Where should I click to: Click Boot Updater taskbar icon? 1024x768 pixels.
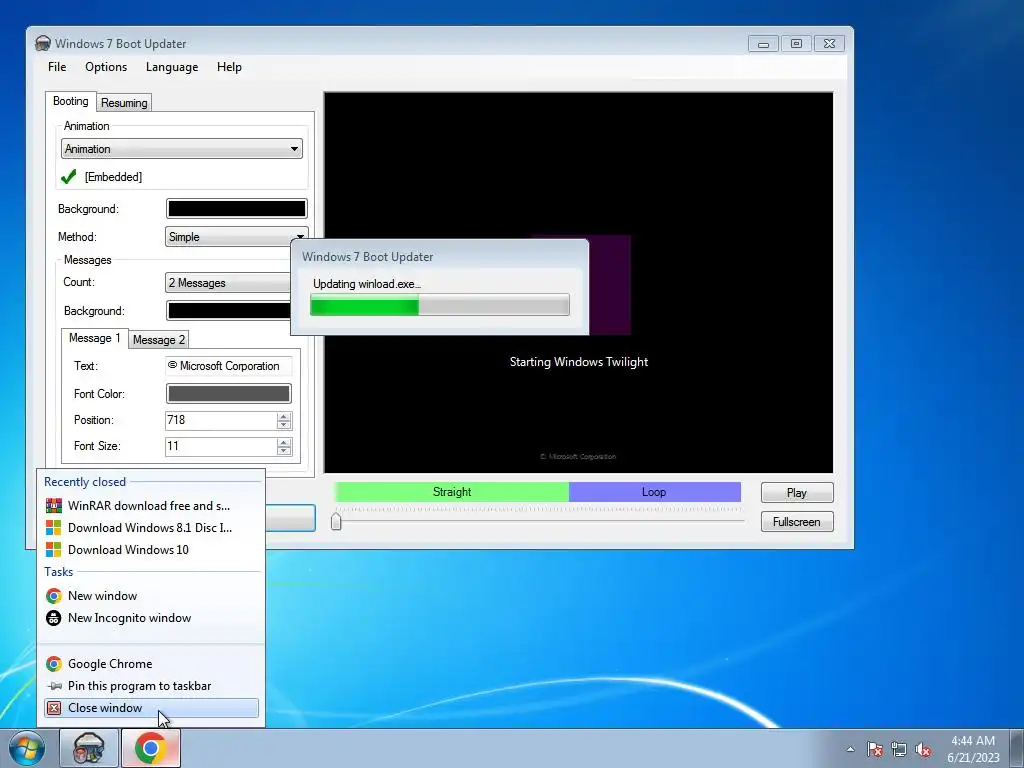pyautogui.click(x=89, y=748)
